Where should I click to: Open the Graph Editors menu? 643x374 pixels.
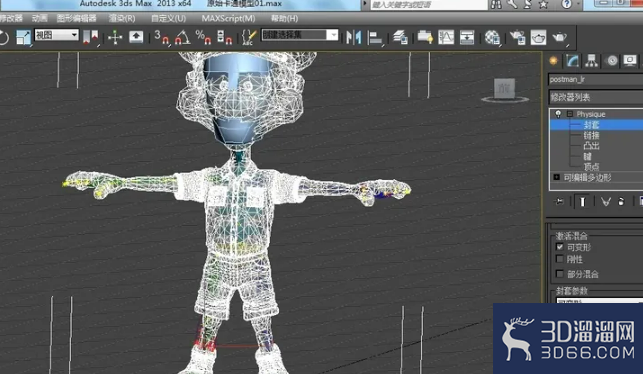pyautogui.click(x=77, y=18)
